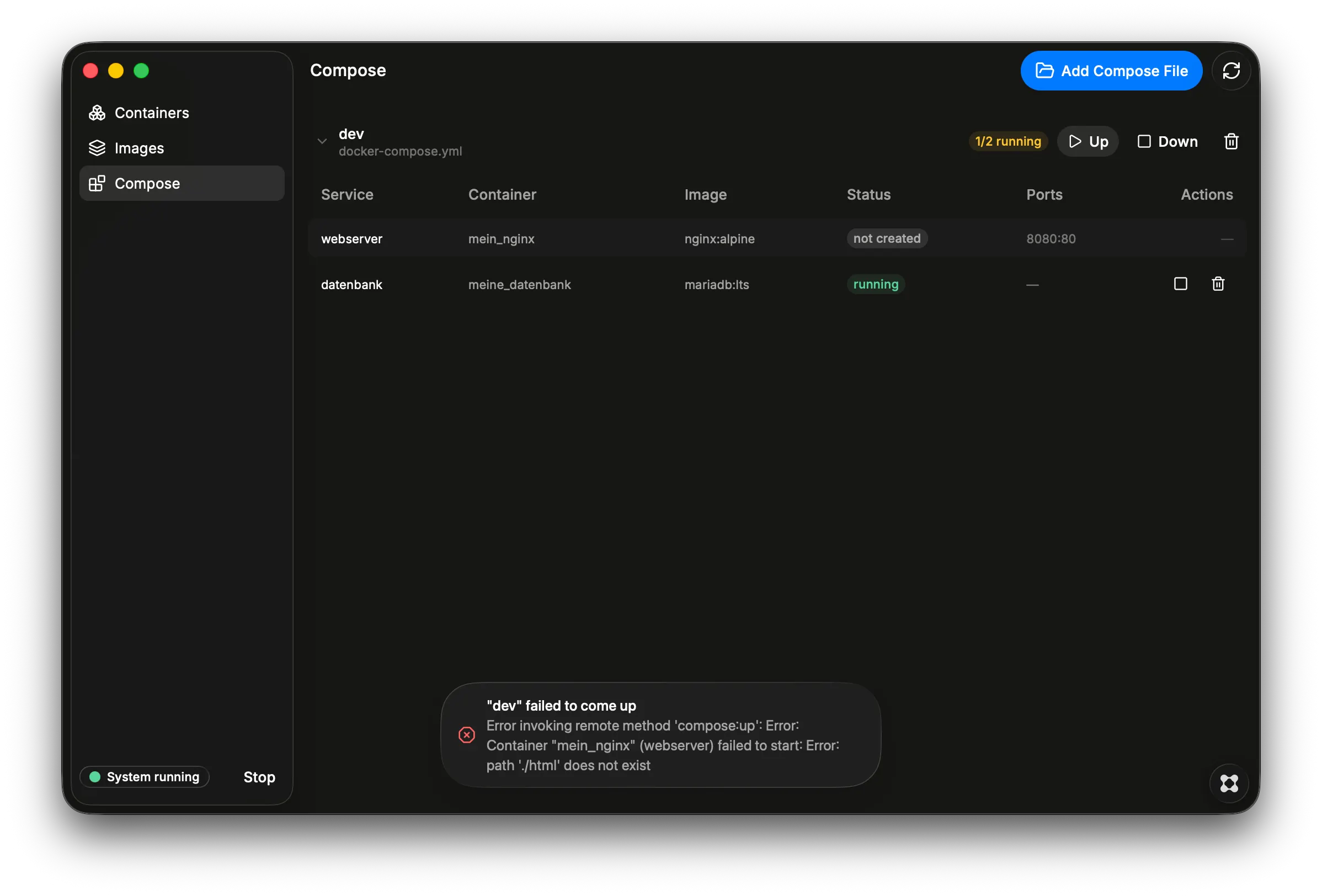Click the error icon in notification
The width and height of the screenshot is (1322, 896).
pos(466,734)
